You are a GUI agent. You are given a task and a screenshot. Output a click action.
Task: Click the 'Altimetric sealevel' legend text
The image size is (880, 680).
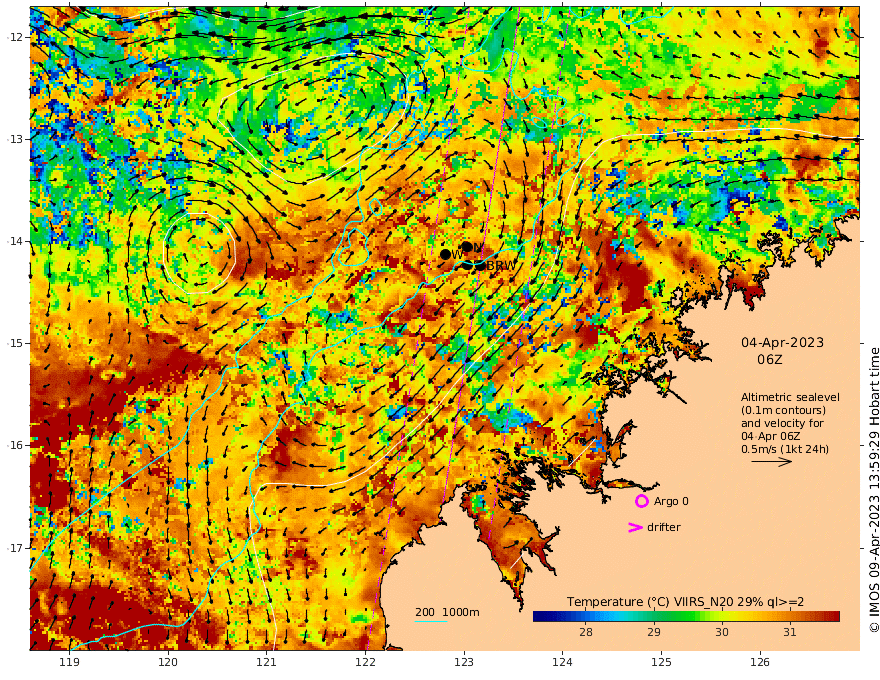coord(790,397)
